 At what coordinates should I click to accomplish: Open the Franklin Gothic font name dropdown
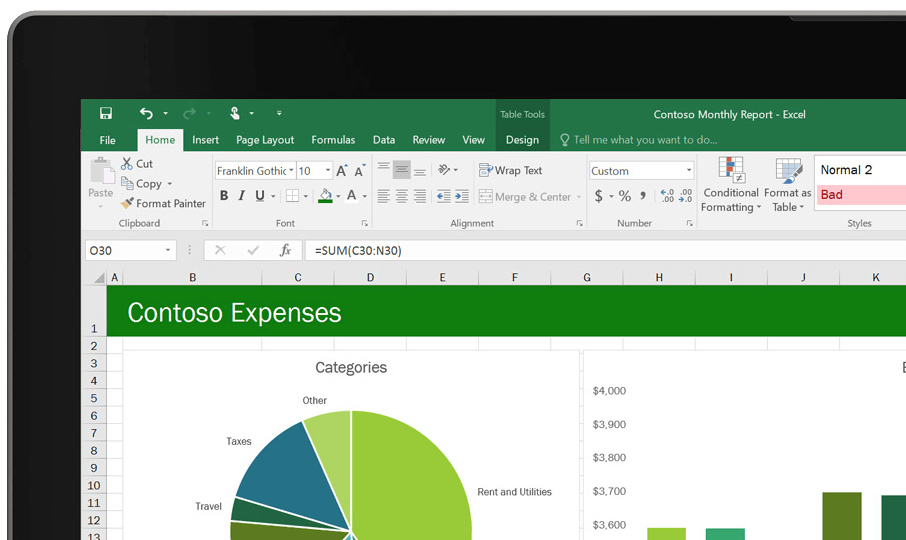[292, 170]
